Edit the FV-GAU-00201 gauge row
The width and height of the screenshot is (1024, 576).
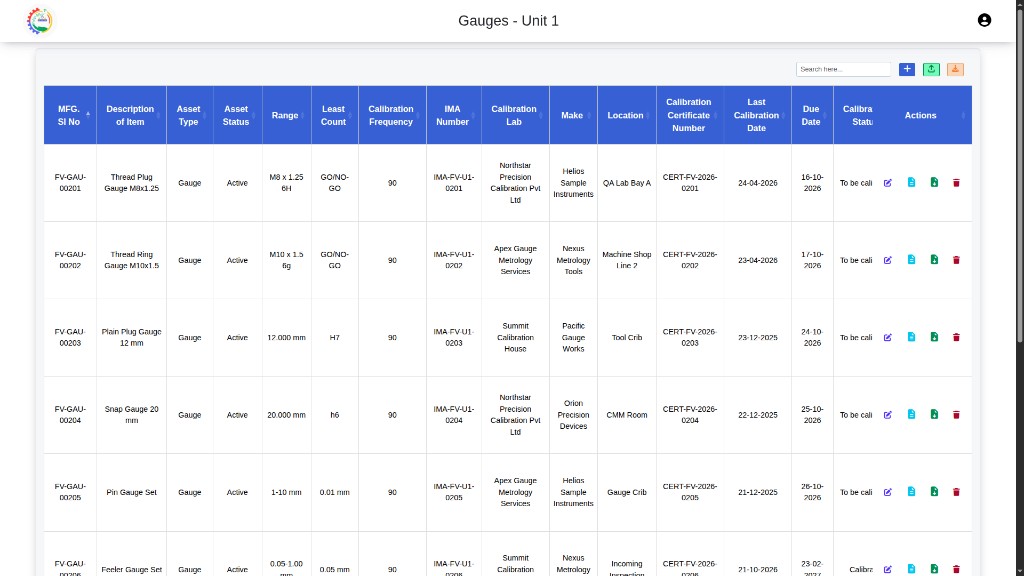tap(888, 183)
